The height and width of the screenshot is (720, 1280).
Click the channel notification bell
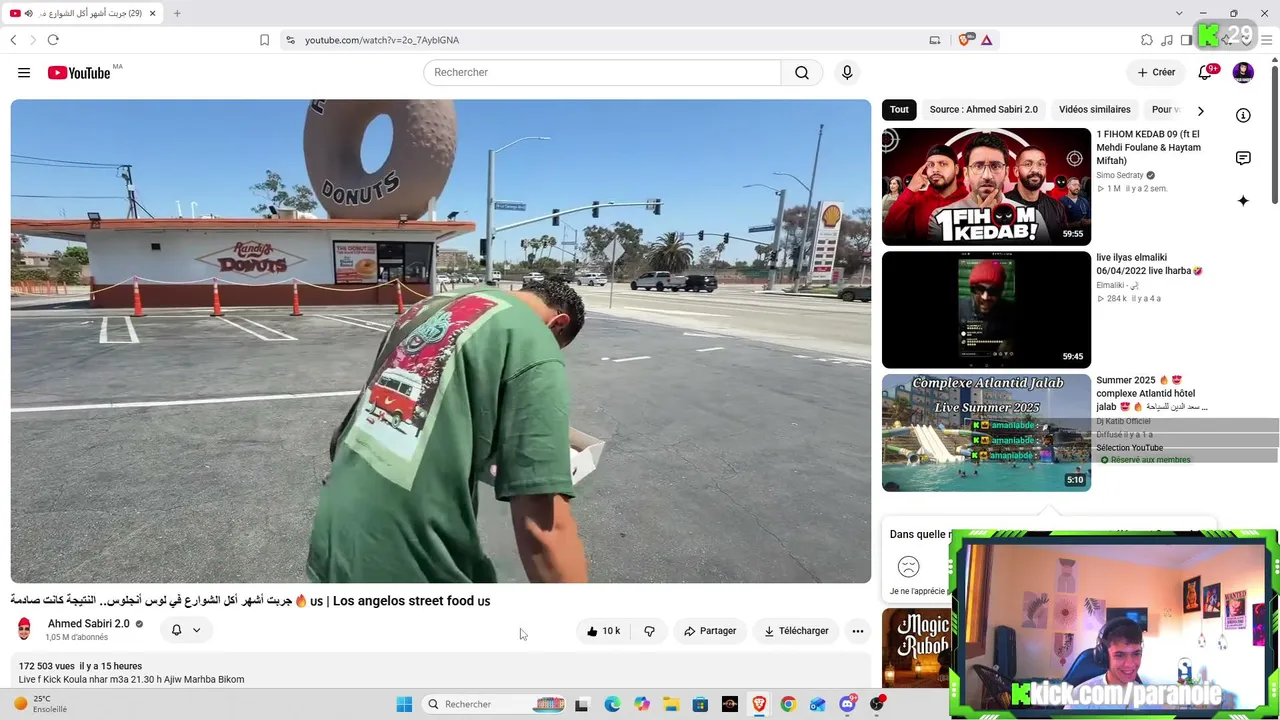click(176, 630)
